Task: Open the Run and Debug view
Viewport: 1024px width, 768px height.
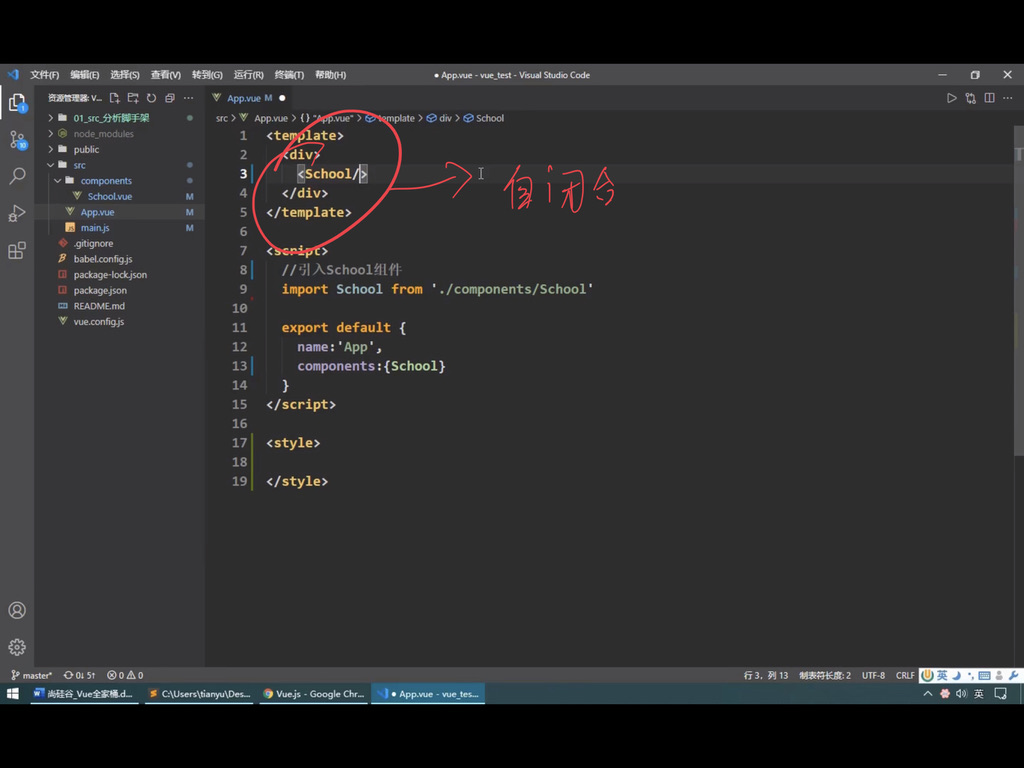Action: [x=17, y=213]
